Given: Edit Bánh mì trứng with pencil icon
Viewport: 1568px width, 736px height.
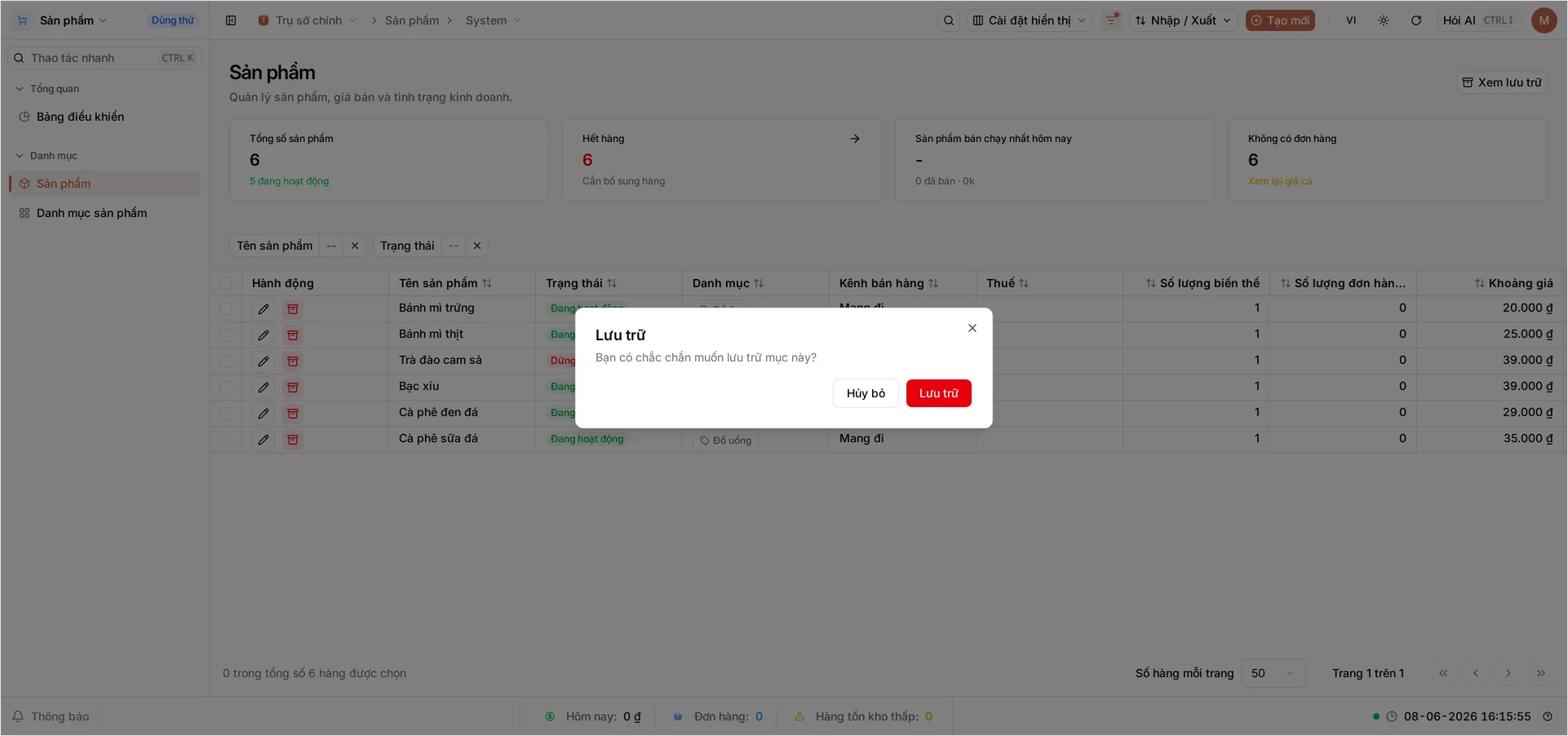Looking at the screenshot, I should point(264,309).
